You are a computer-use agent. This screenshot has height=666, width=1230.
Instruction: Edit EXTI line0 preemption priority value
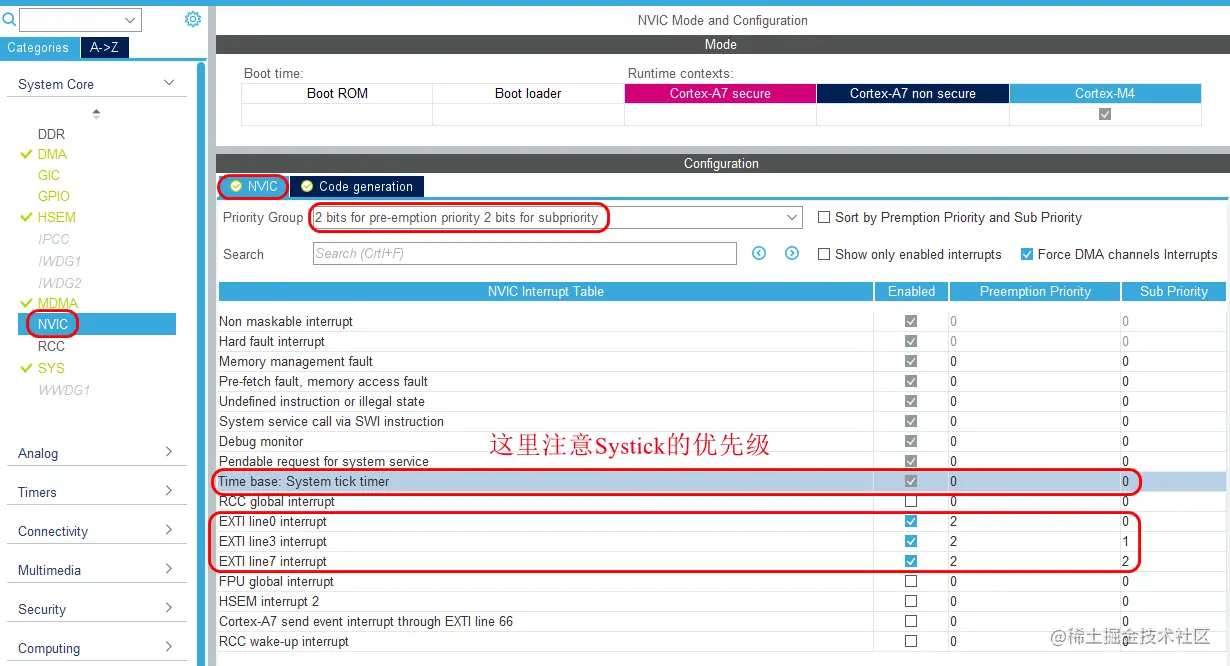click(x=1034, y=521)
